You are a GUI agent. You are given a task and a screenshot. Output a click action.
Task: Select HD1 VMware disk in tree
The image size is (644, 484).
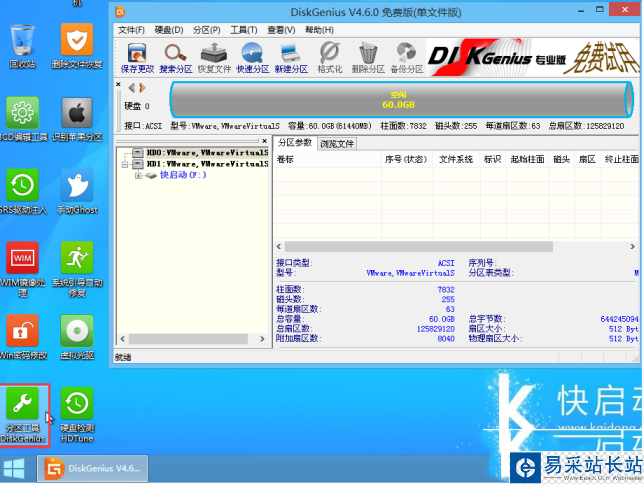coord(207,164)
